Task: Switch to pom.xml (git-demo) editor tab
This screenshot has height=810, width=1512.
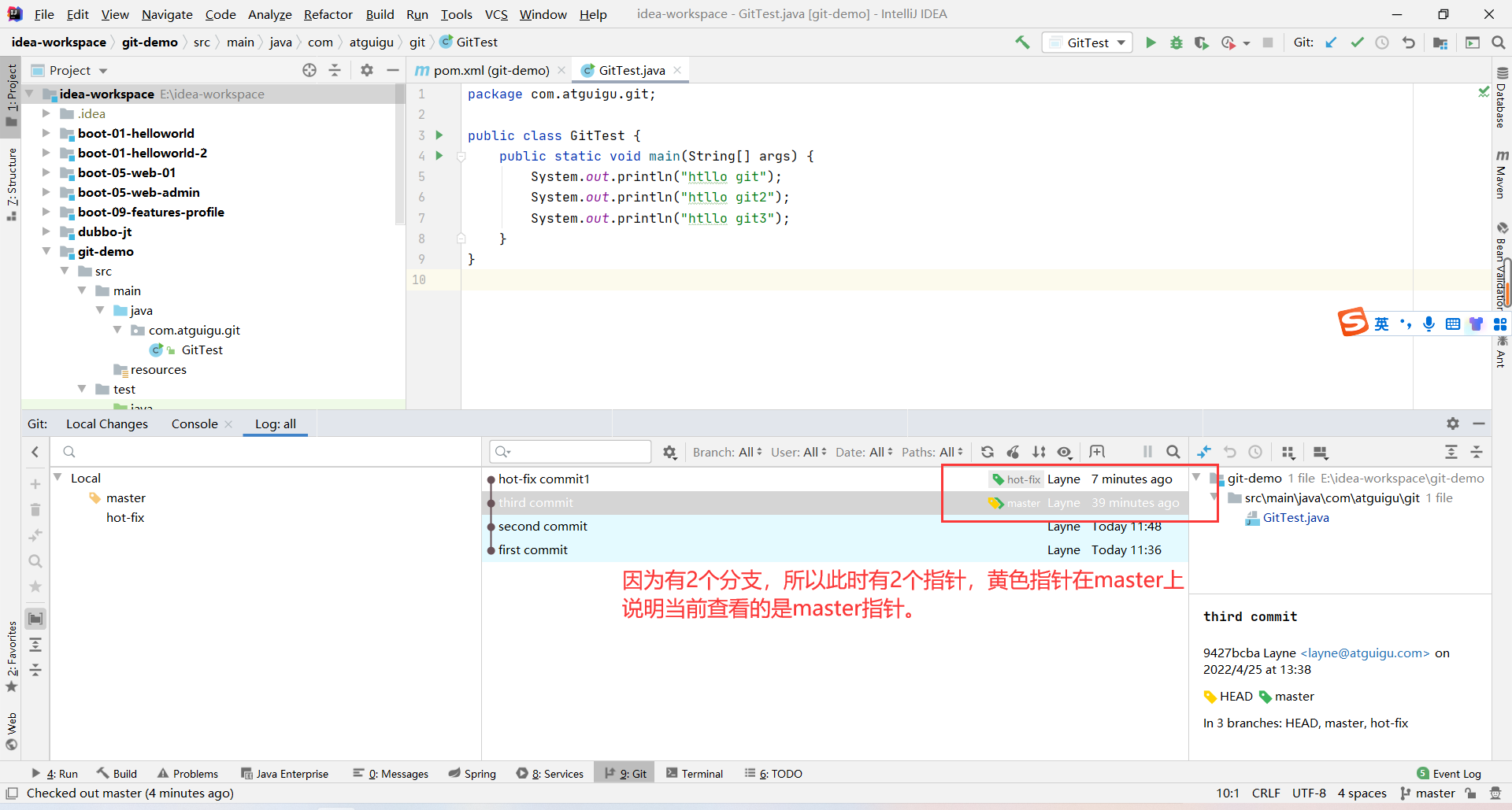Action: (x=491, y=70)
